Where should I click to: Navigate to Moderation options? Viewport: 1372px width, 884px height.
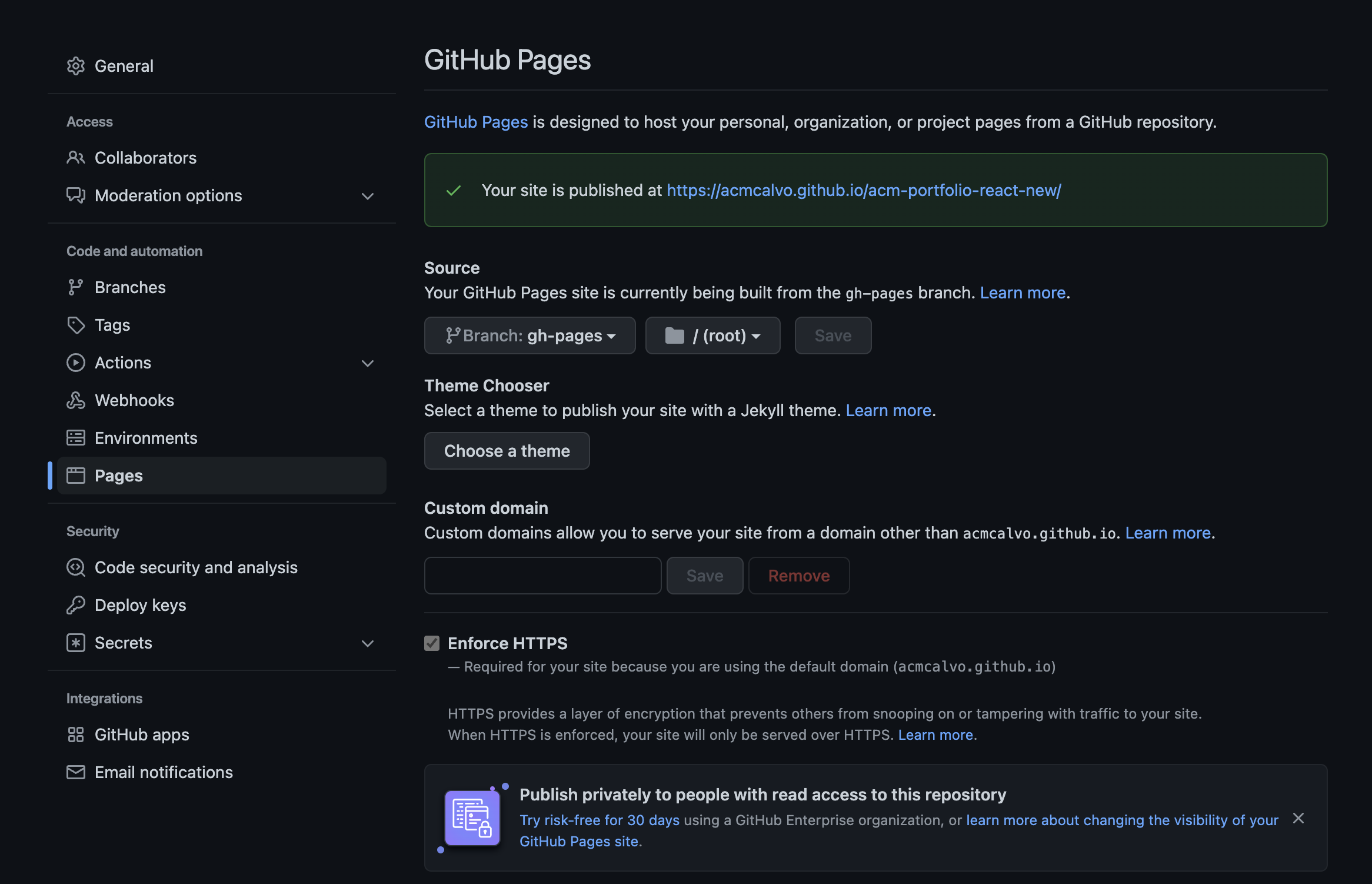coord(168,195)
